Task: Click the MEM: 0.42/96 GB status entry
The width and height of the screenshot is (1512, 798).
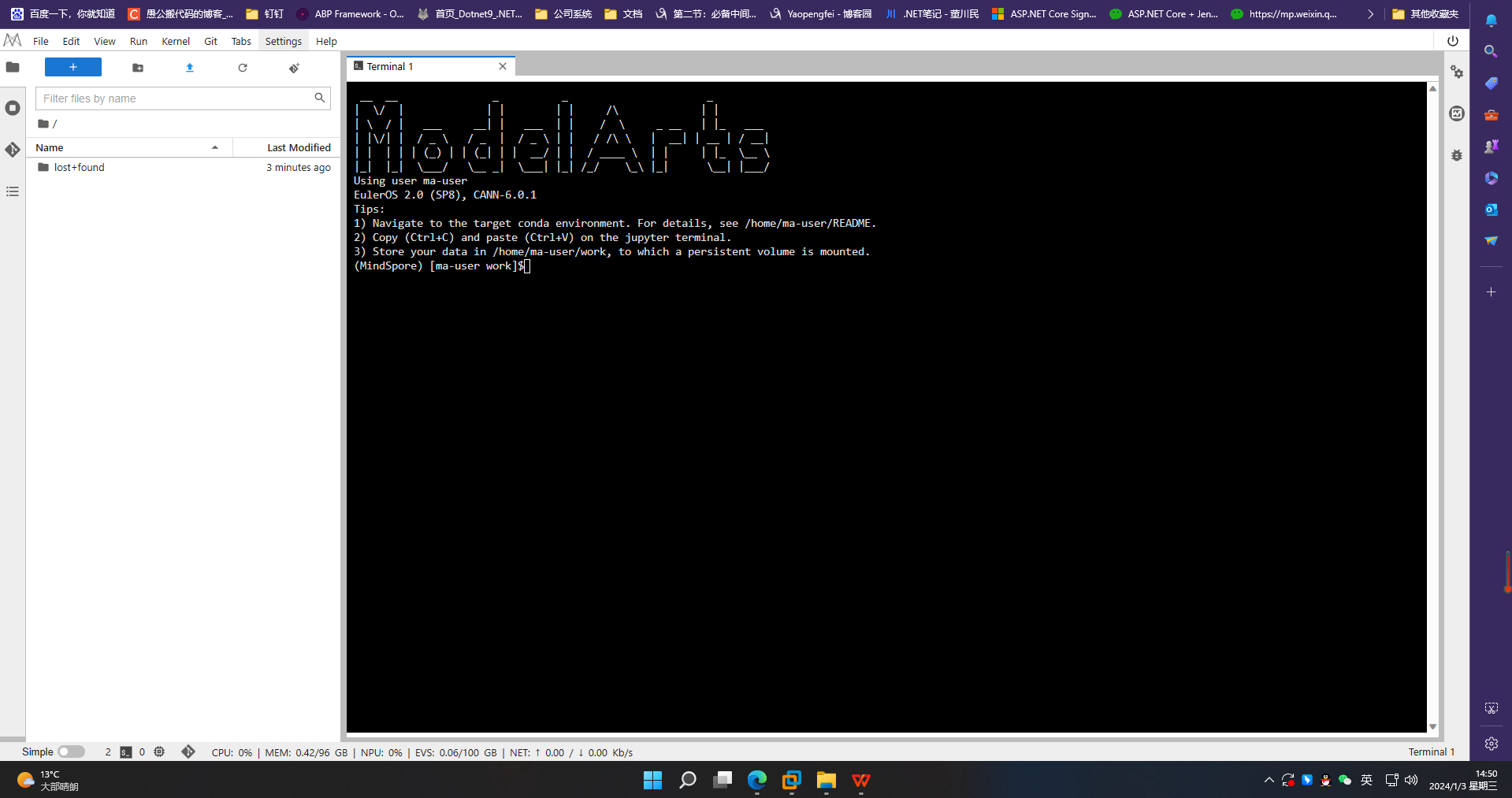Action: click(306, 752)
